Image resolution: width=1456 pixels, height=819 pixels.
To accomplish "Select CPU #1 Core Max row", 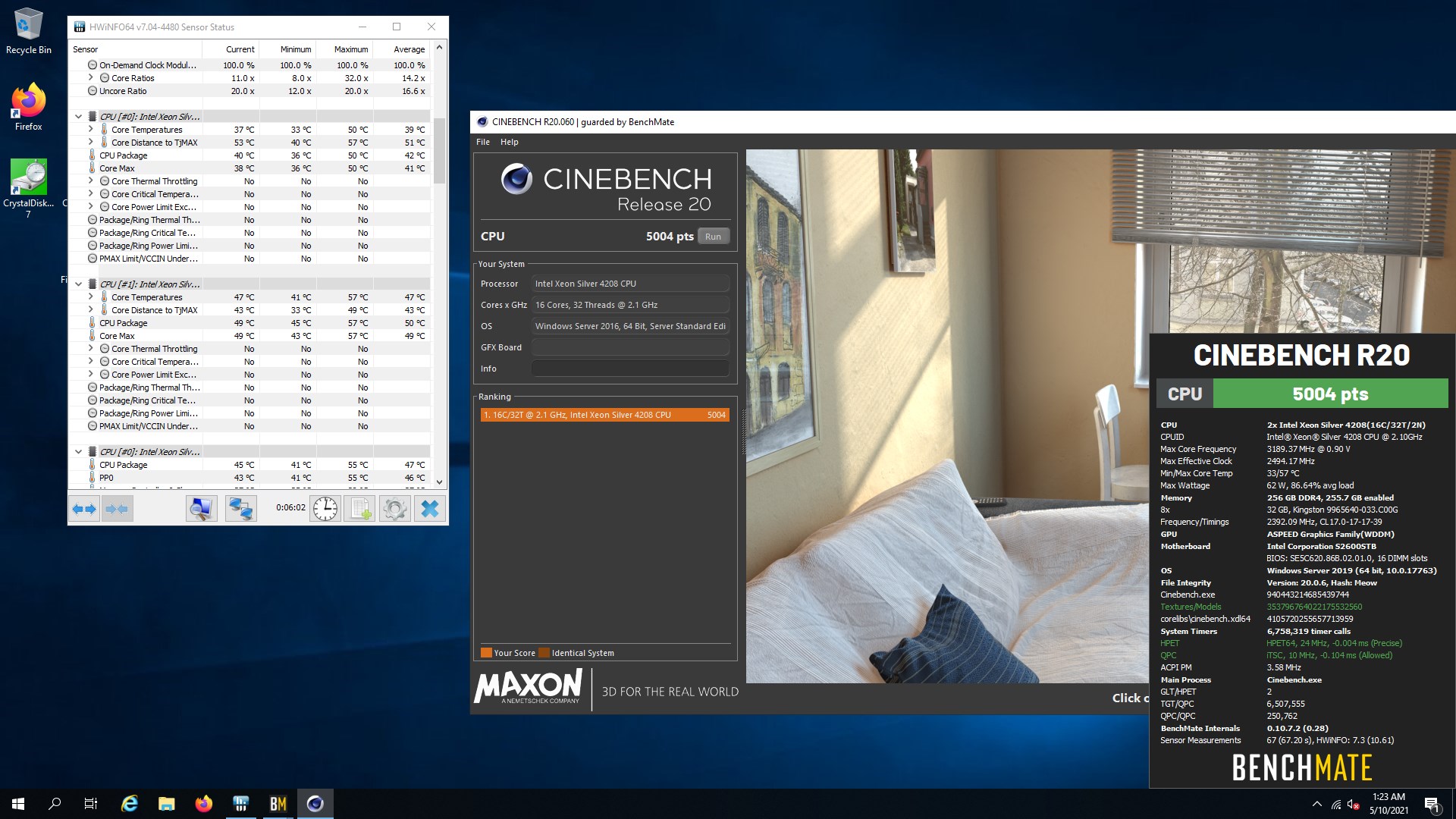I will [x=250, y=336].
